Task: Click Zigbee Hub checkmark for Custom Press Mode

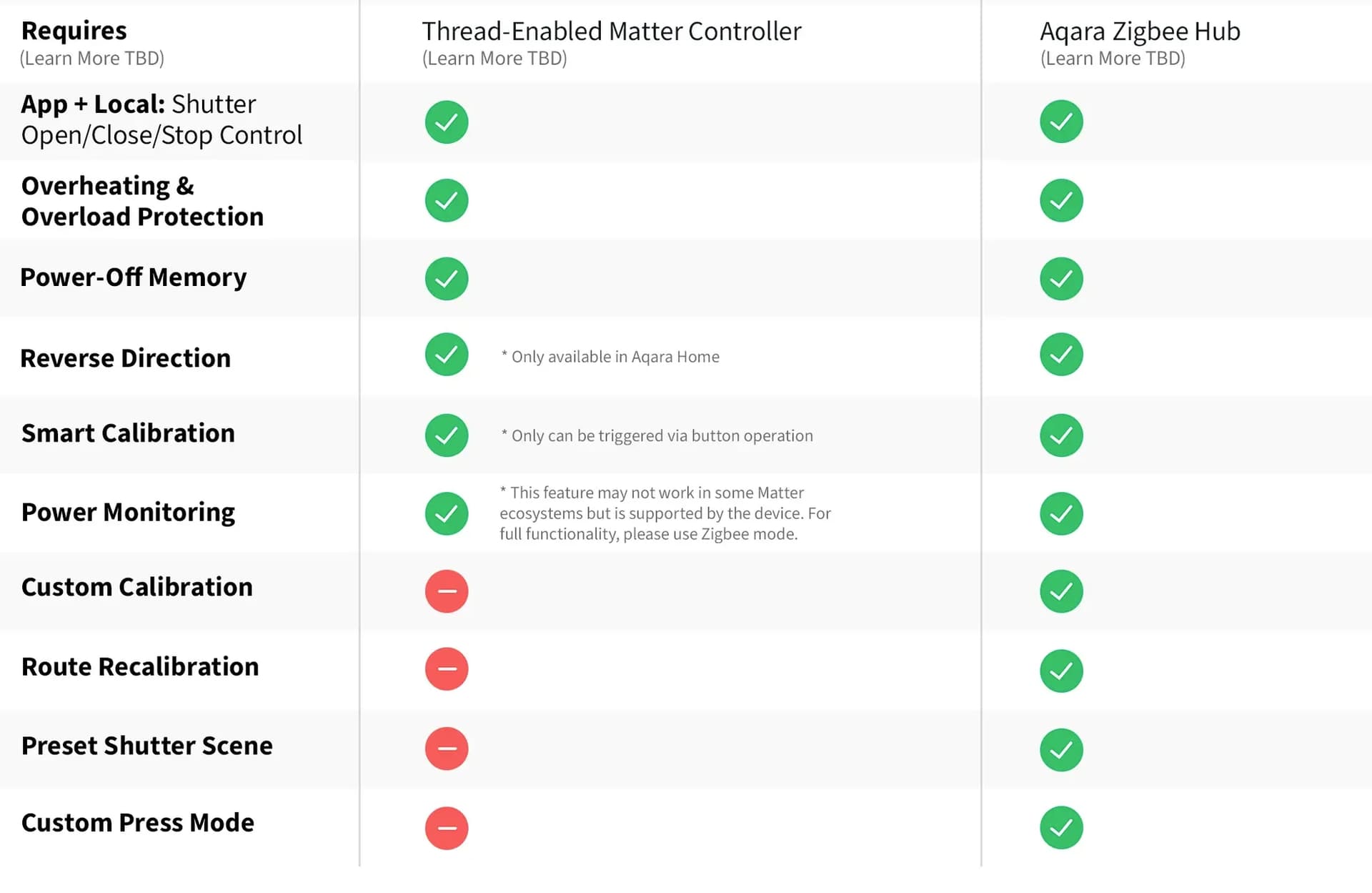Action: point(1061,828)
